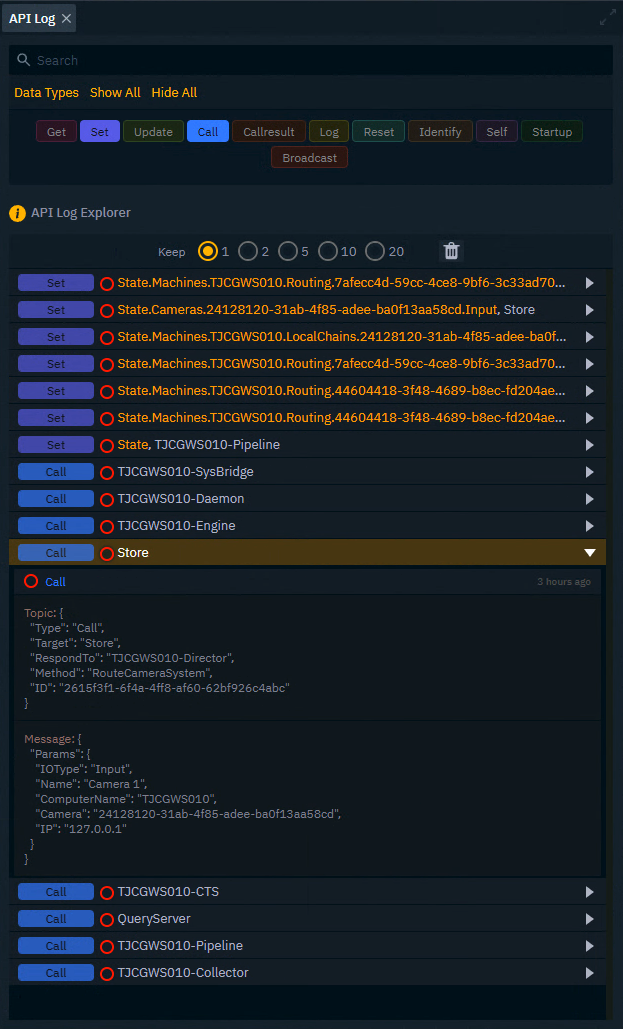Toggle the Reset data type filter
Viewport: 623px width, 1029px height.
(x=378, y=131)
